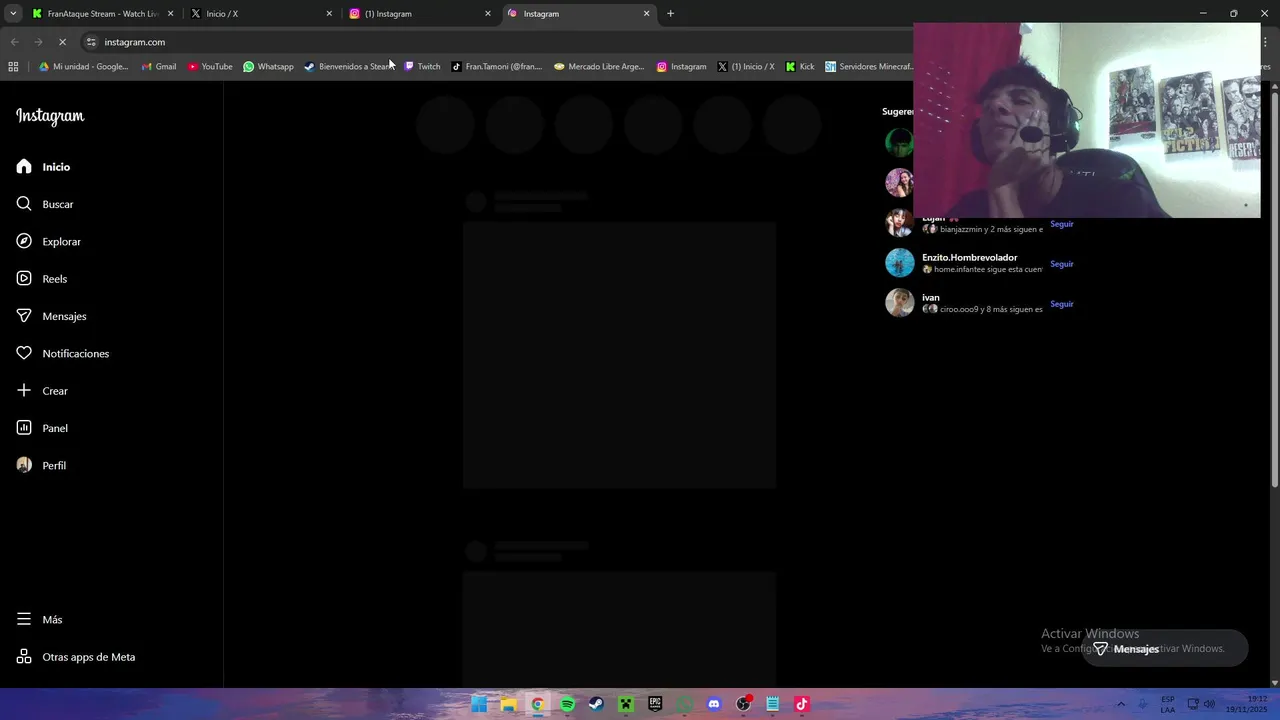Stop loading the page

point(62,42)
